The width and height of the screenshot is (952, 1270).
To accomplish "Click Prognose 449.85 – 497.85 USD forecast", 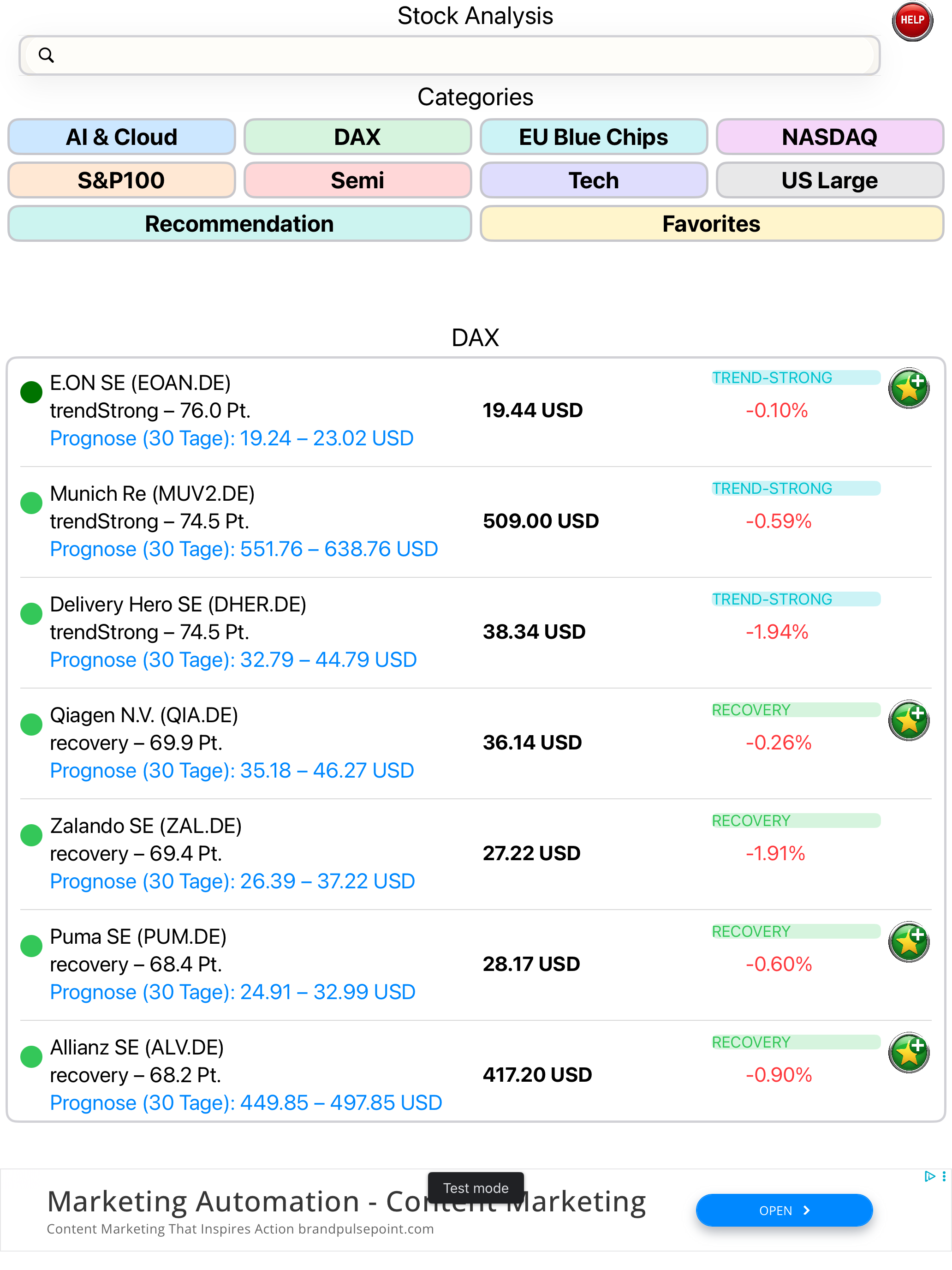I will click(x=245, y=1103).
